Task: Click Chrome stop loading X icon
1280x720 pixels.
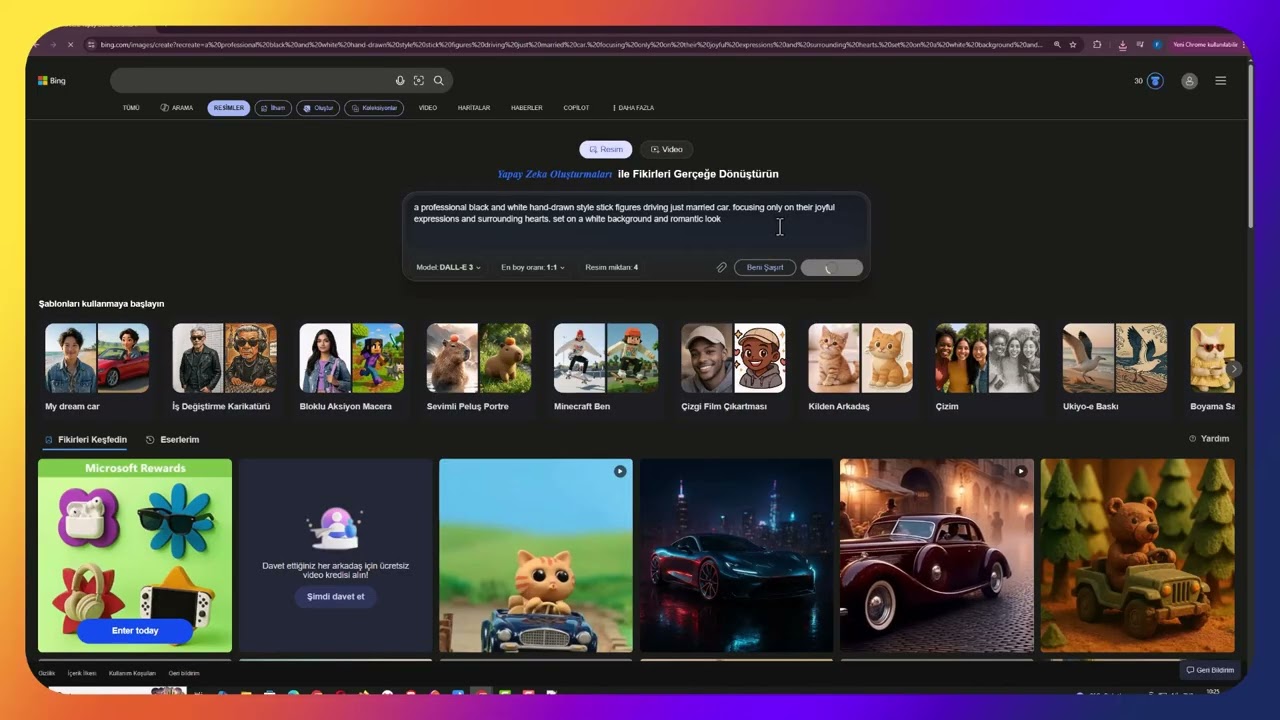Action: click(70, 45)
